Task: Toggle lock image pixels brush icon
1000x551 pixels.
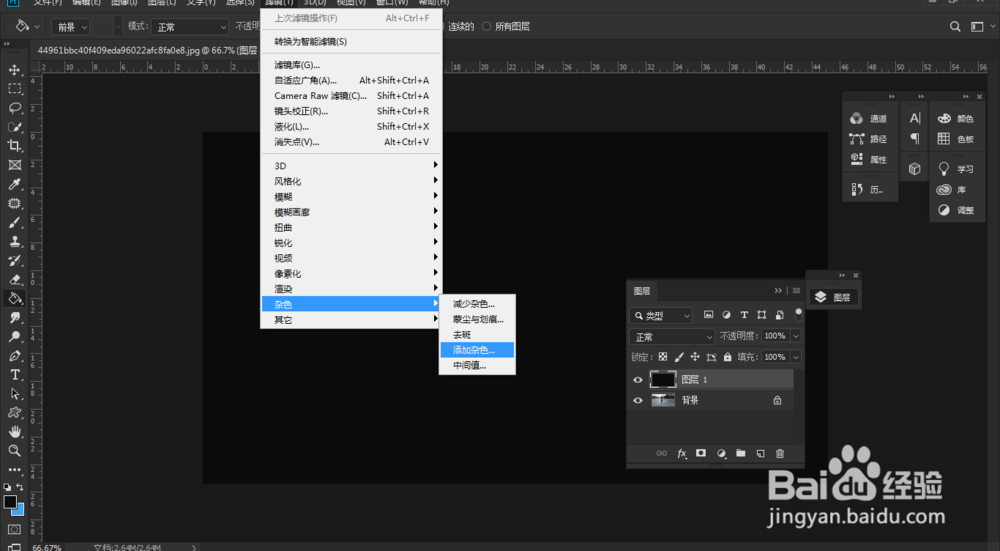Action: tap(679, 357)
